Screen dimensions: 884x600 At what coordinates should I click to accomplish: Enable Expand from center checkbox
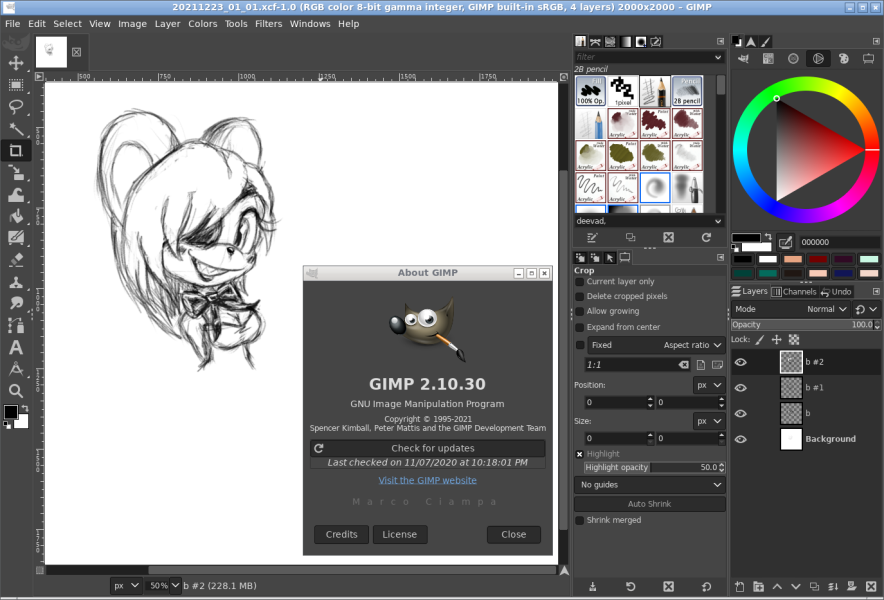point(580,327)
